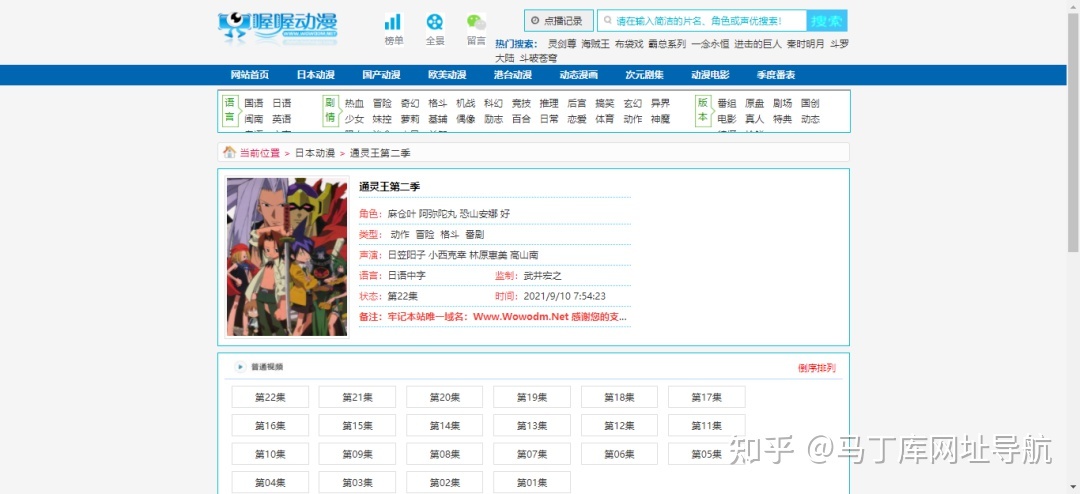Play episode 第06集
The height and width of the screenshot is (494, 1080).
[x=619, y=454]
